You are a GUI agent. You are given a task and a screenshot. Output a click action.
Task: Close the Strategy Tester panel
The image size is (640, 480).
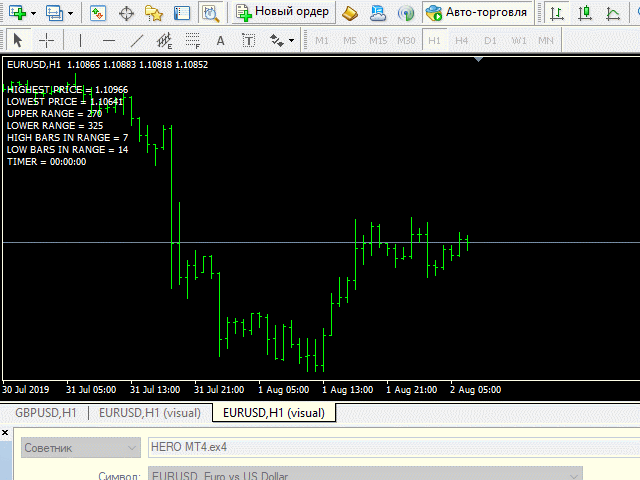[5, 432]
